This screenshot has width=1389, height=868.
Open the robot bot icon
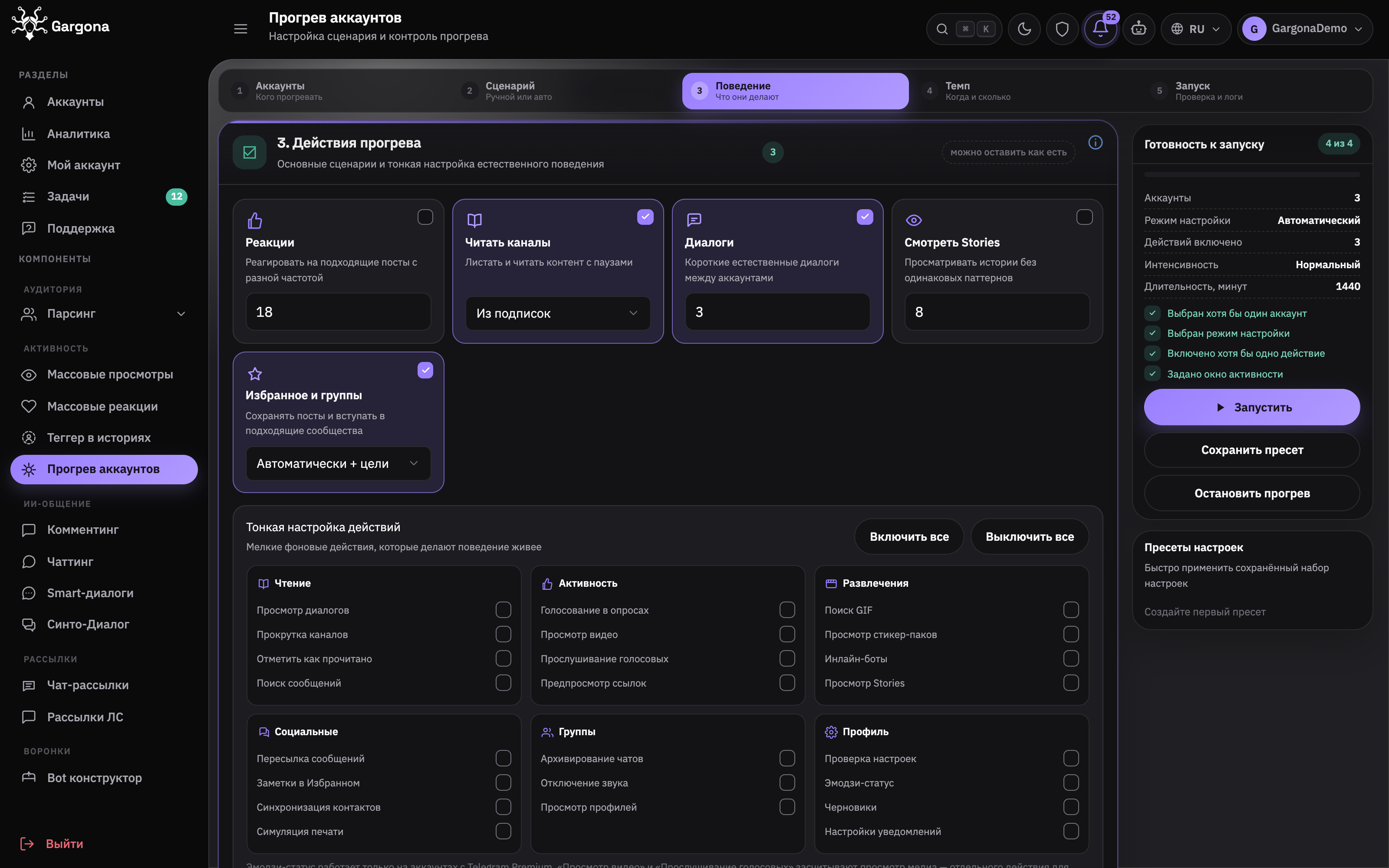[1139, 29]
